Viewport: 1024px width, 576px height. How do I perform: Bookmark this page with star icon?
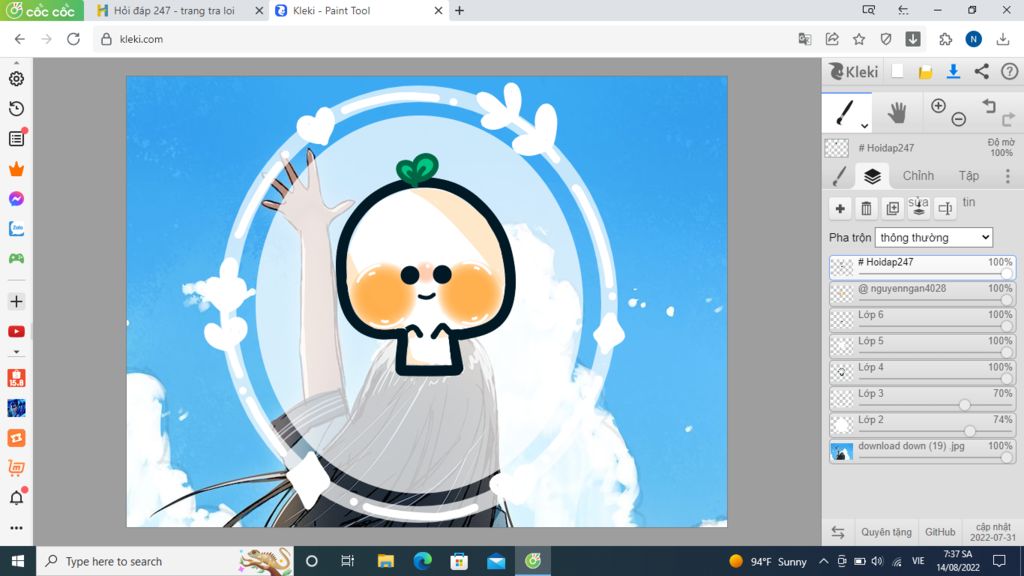pos(859,39)
